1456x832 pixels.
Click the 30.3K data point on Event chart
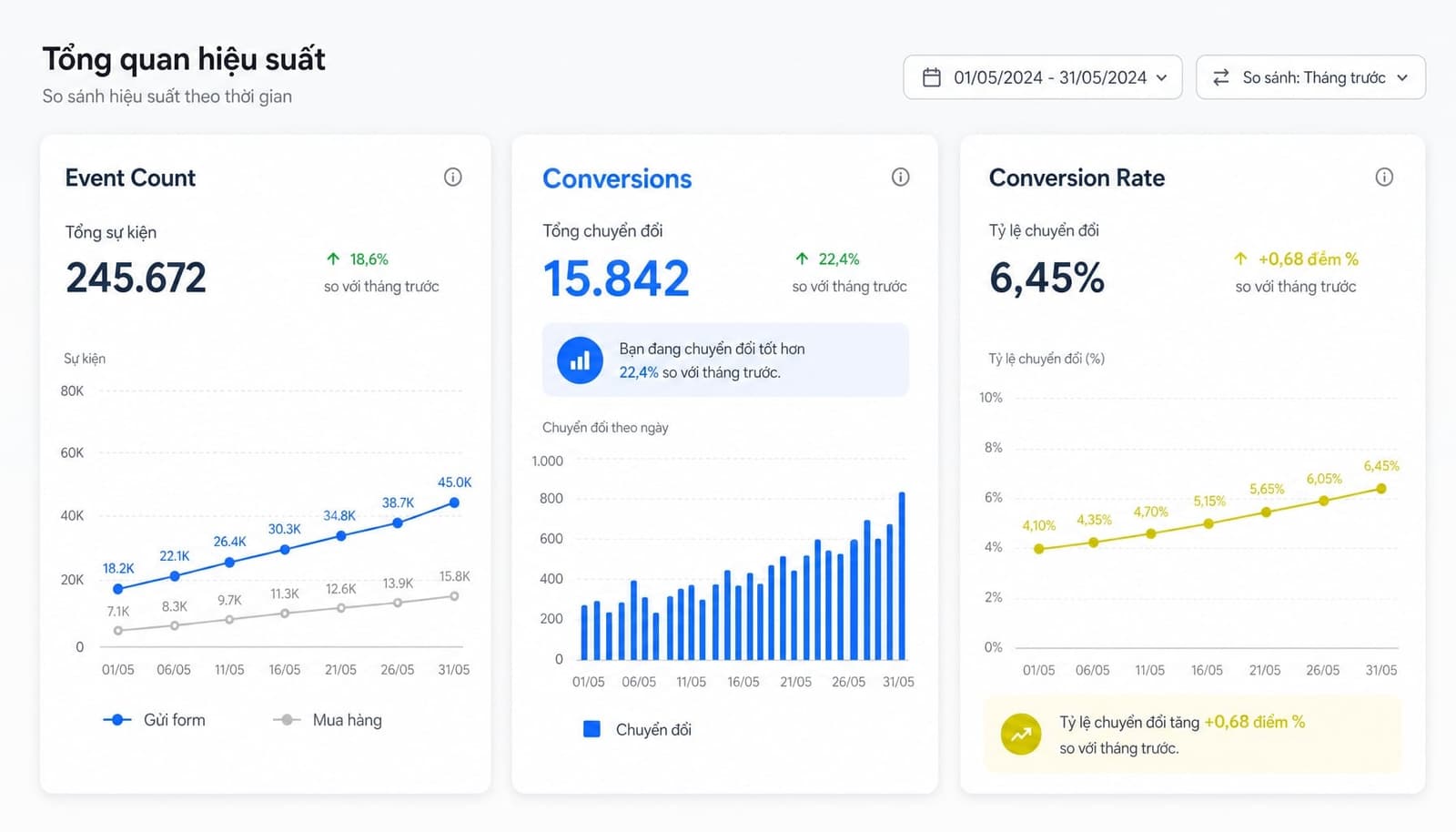[x=285, y=550]
